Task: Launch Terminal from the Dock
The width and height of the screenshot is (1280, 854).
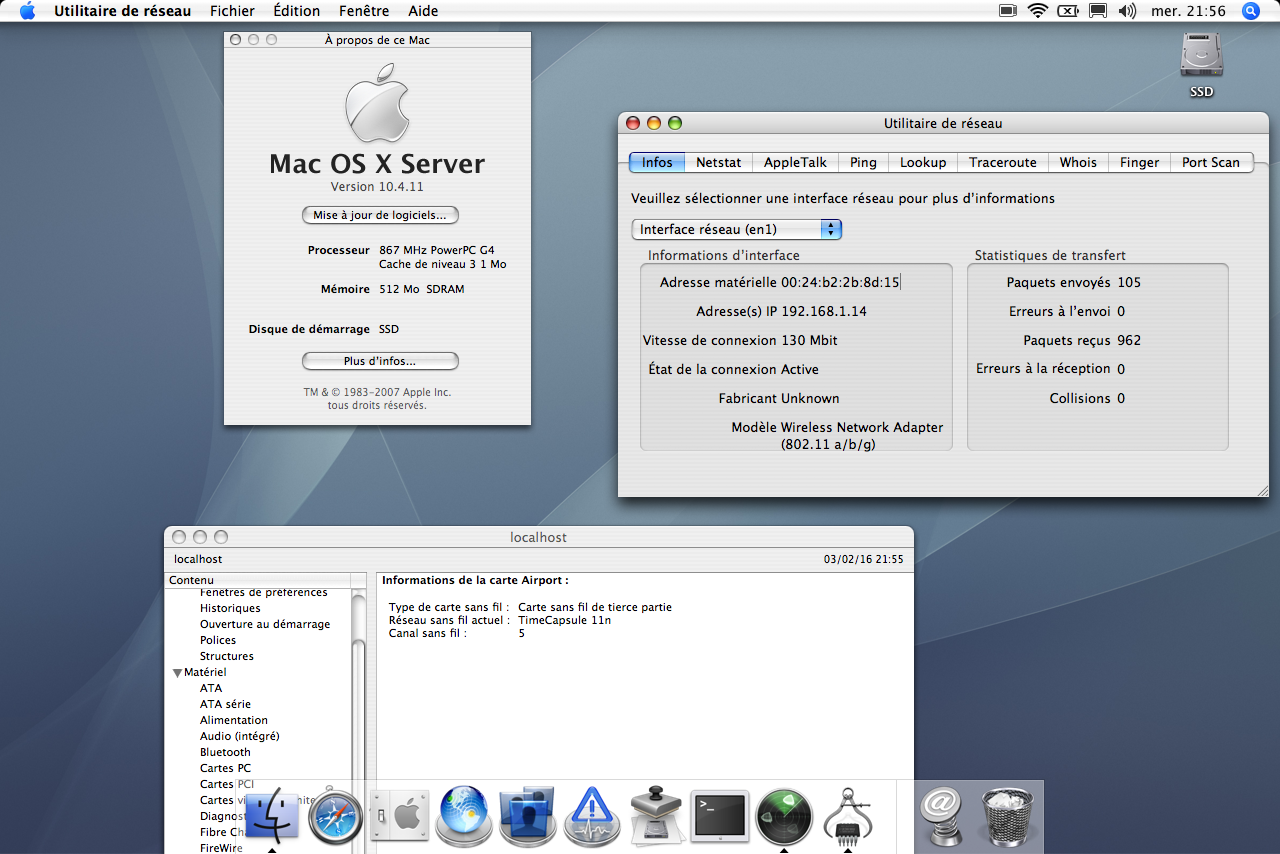Action: coord(720,817)
